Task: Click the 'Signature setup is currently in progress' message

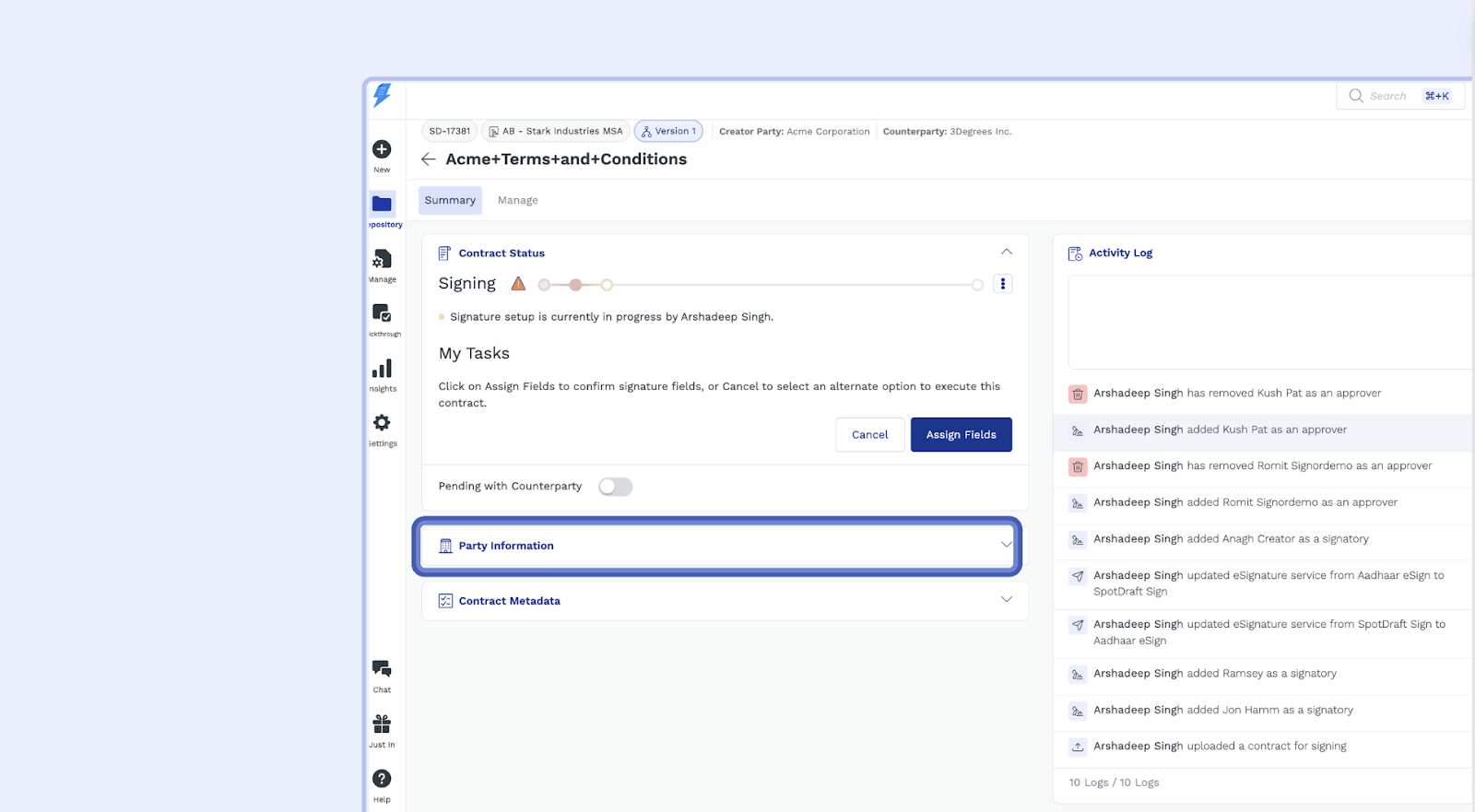Action: (611, 317)
